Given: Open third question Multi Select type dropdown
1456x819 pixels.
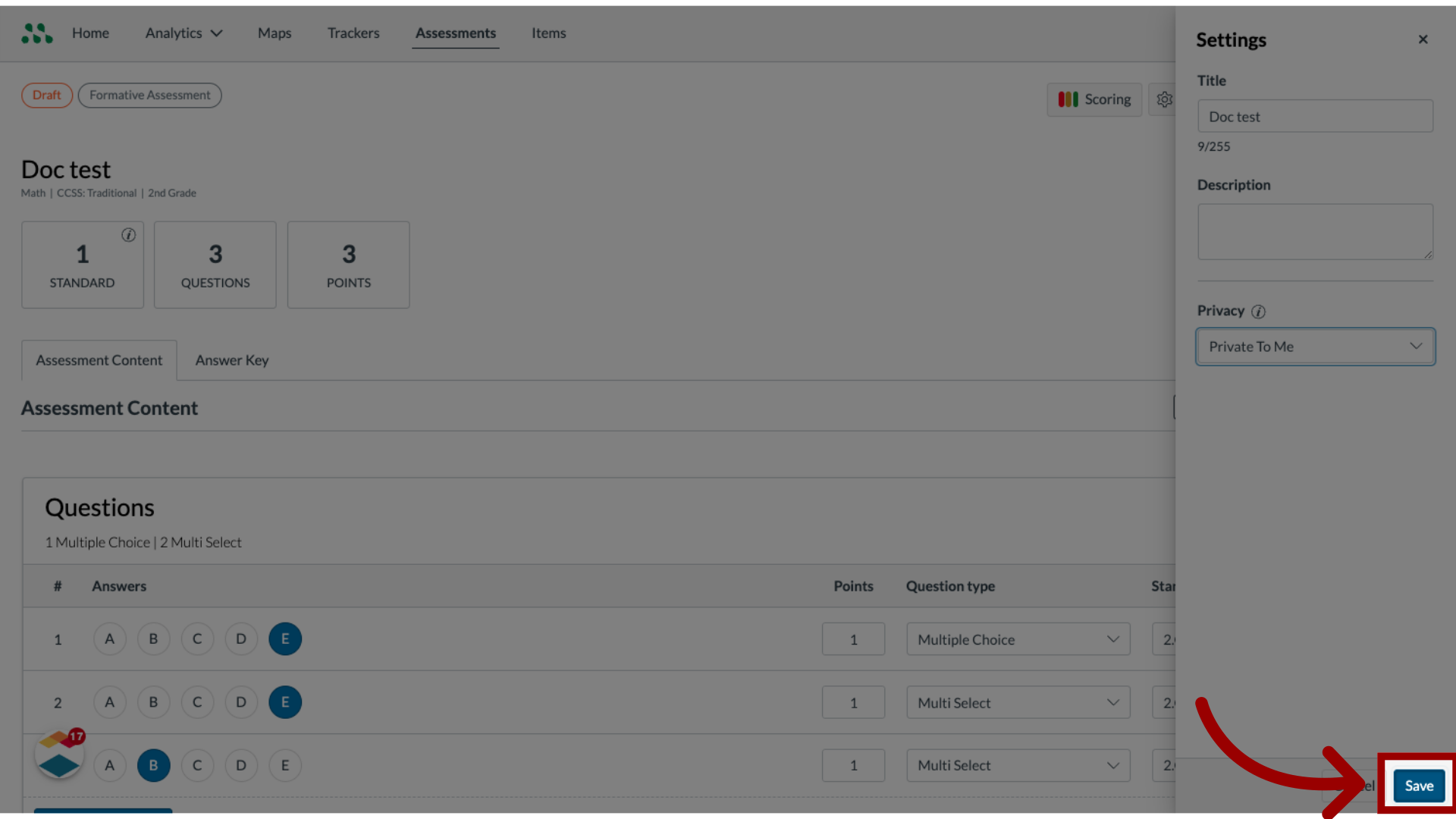Looking at the screenshot, I should tap(1018, 766).
